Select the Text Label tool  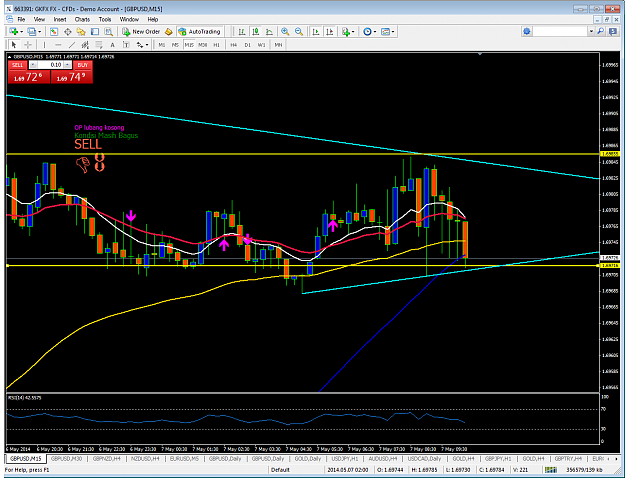126,45
